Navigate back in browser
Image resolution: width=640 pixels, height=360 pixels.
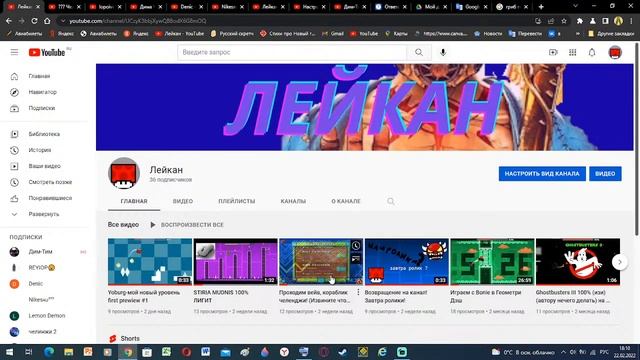click(9, 21)
